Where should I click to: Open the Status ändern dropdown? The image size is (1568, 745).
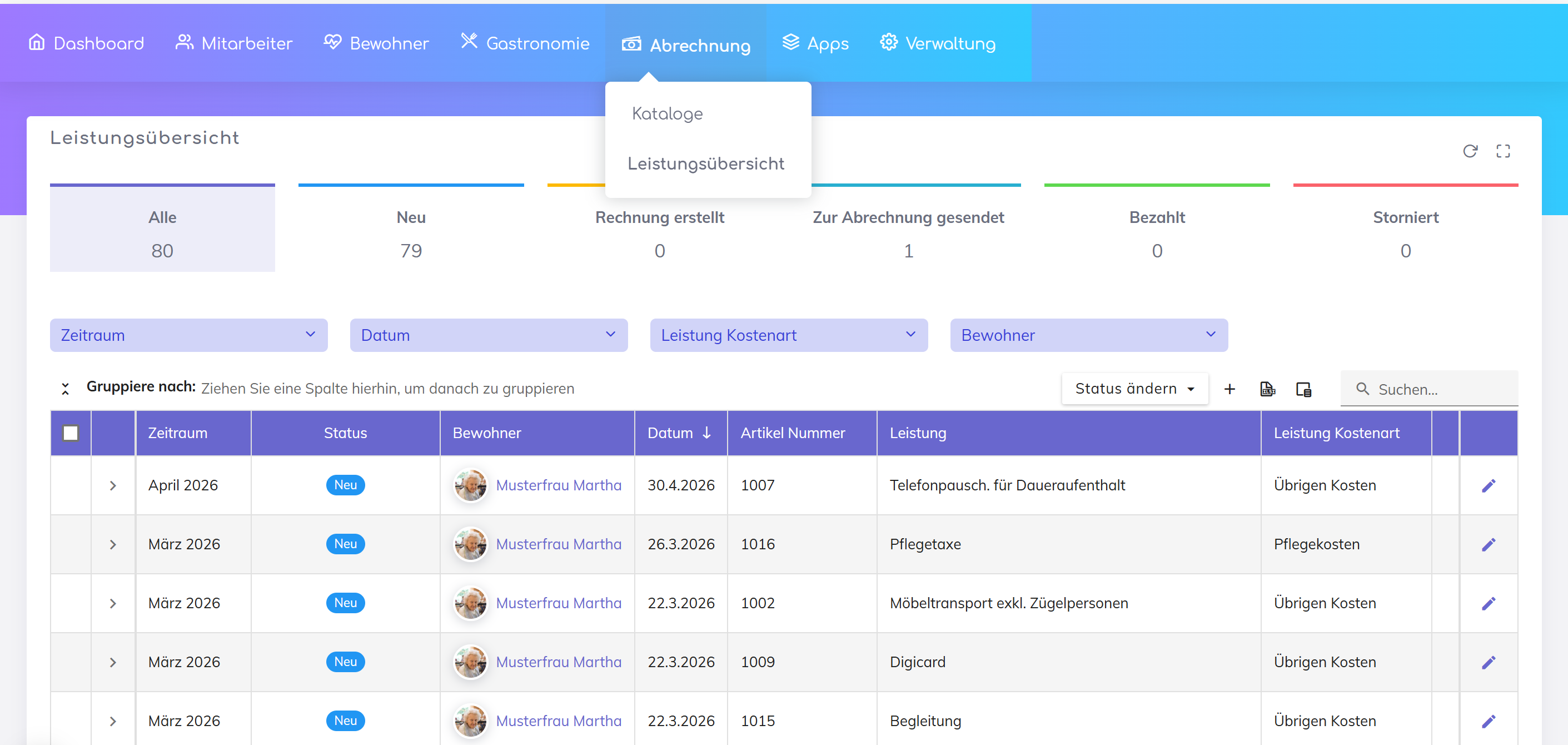(x=1134, y=388)
